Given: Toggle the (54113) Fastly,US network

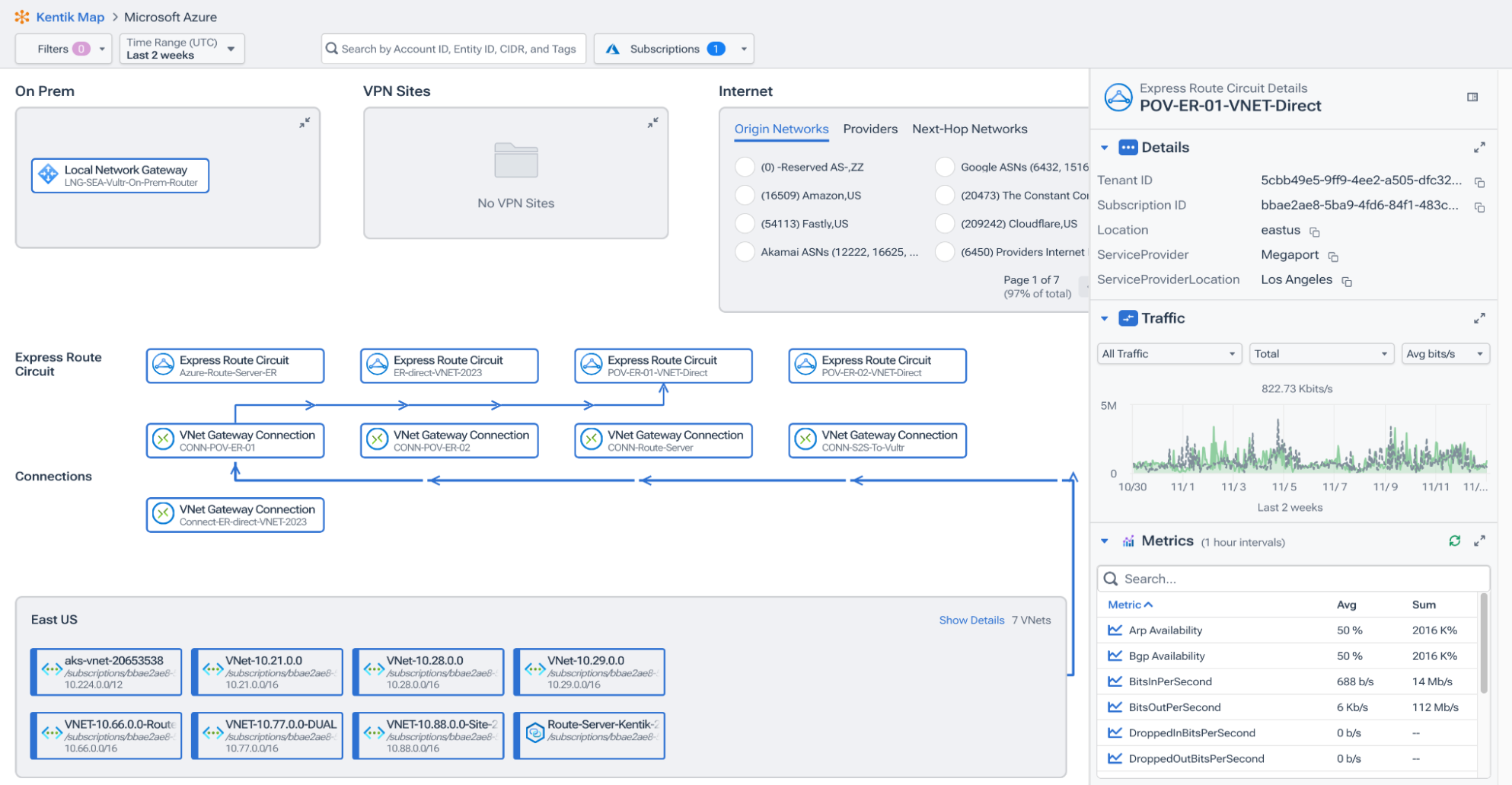Looking at the screenshot, I should click(745, 224).
